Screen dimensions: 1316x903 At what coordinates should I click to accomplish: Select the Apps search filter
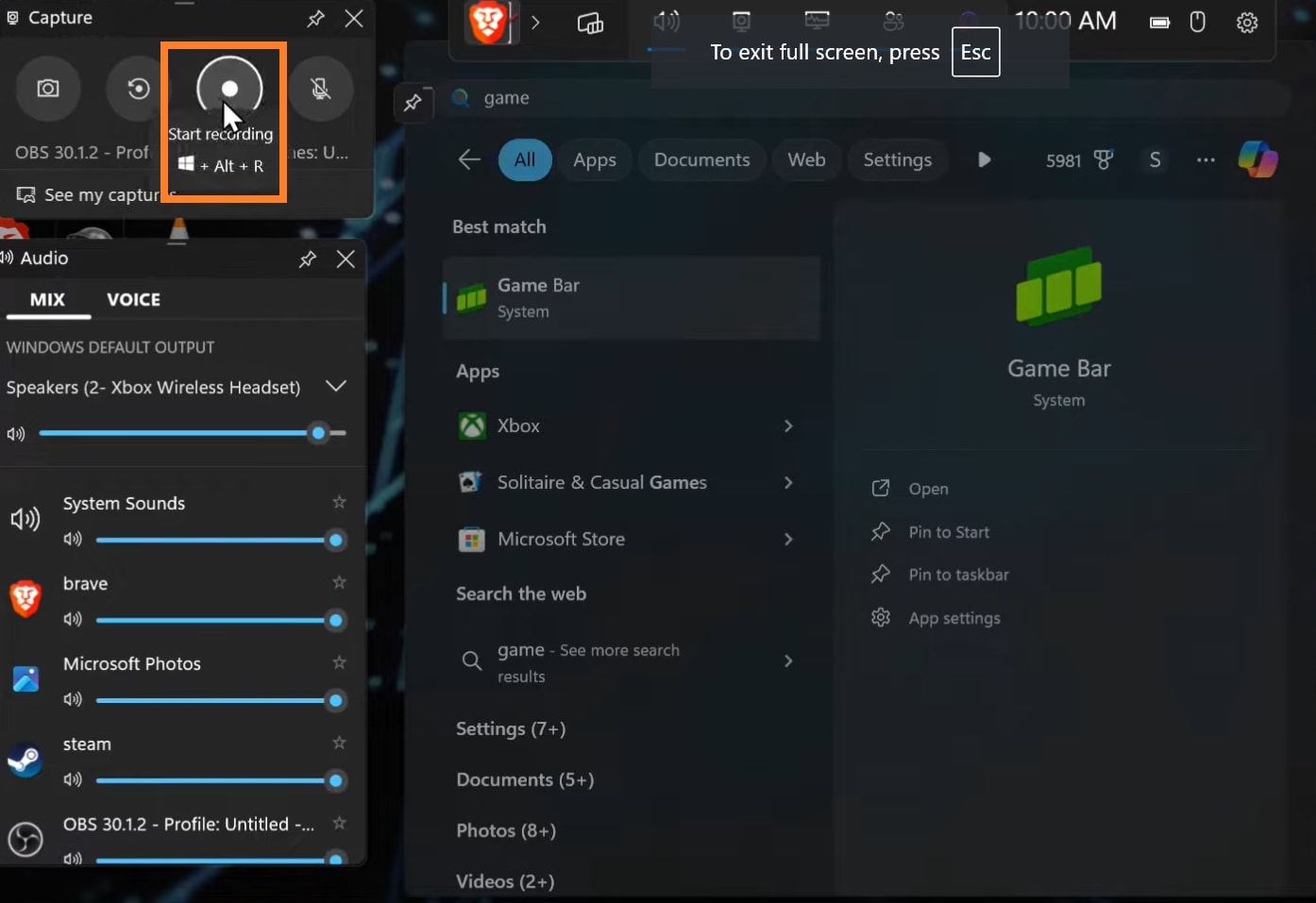(595, 160)
